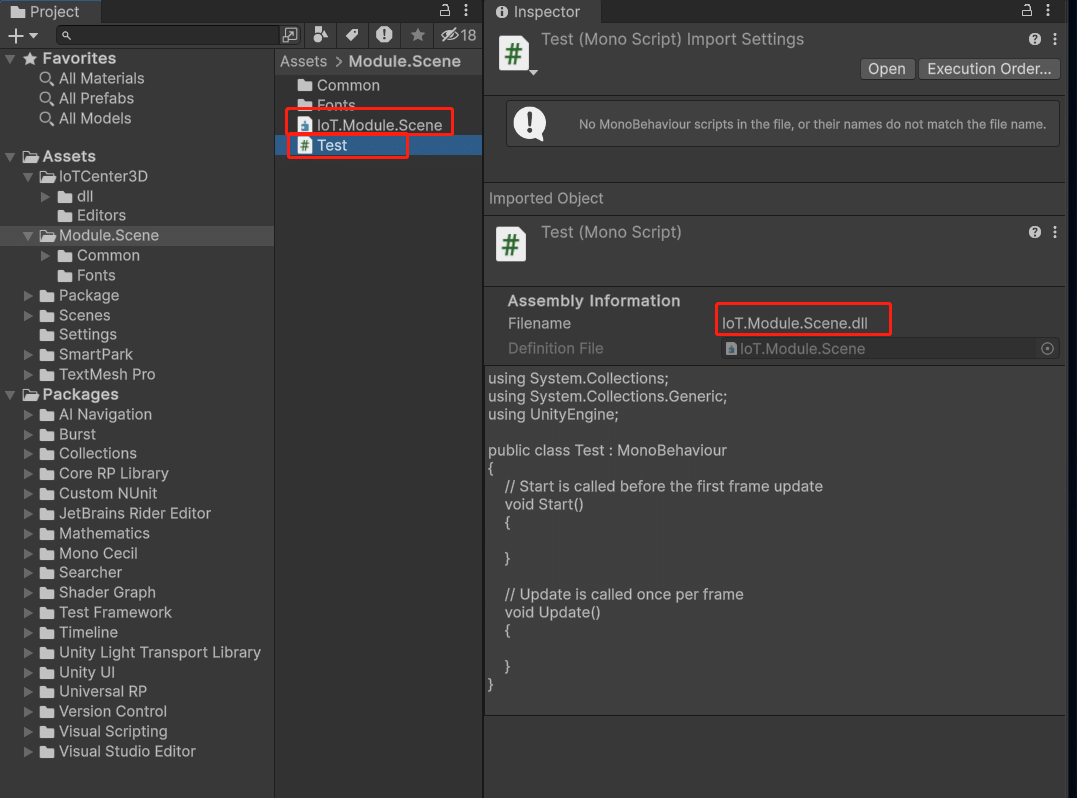Click the favorites star icon in Project toolbar
1077x798 pixels.
[417, 35]
